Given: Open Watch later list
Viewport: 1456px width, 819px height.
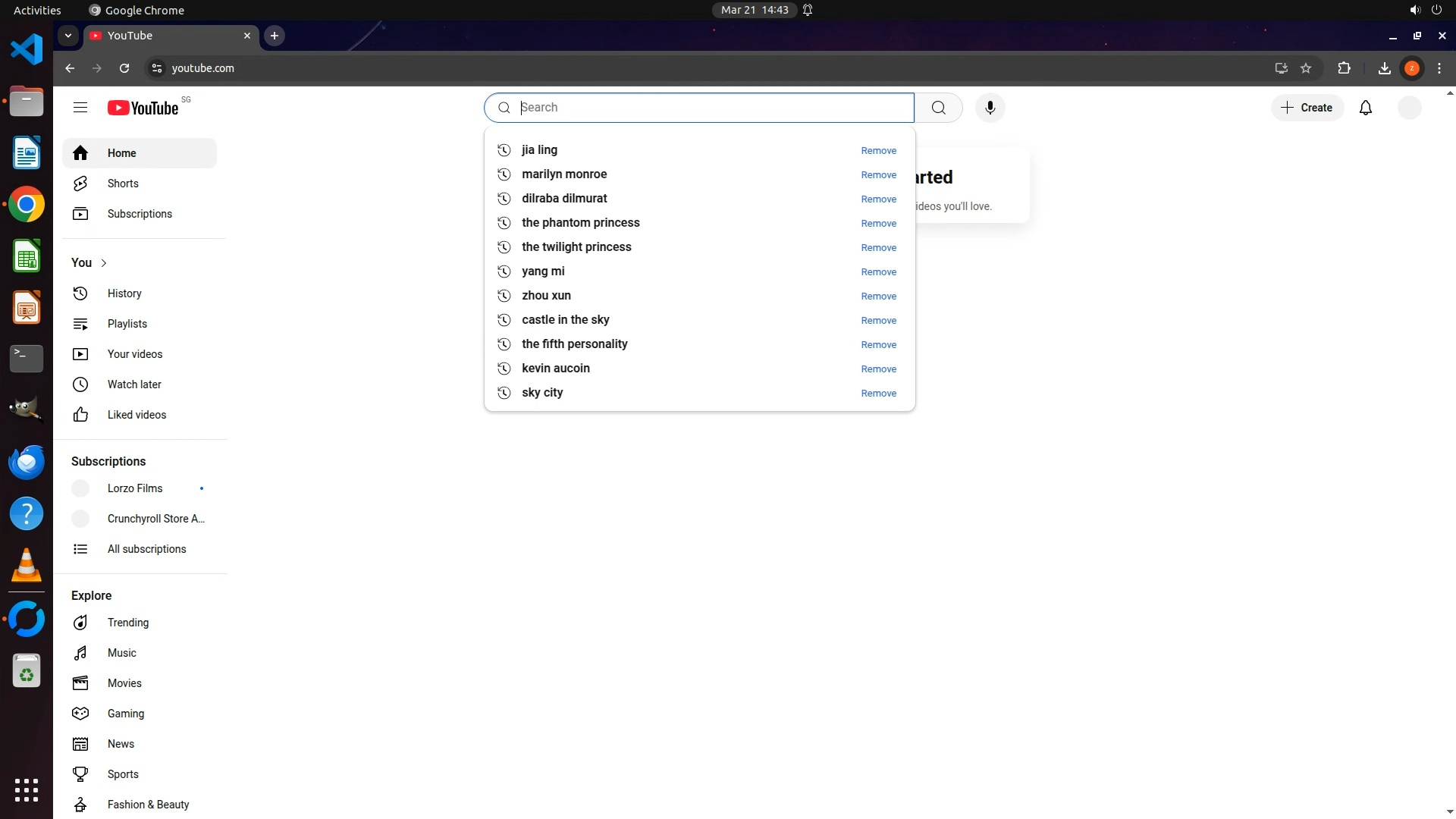Looking at the screenshot, I should [x=134, y=384].
